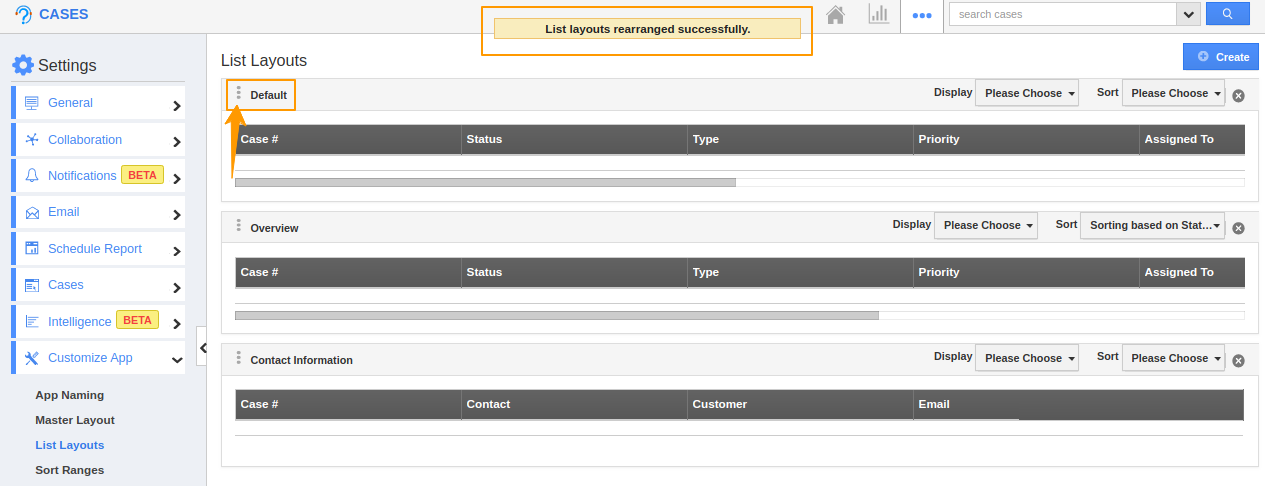The image size is (1265, 486).
Task: Select Master Layout in Customize App
Action: 75,420
